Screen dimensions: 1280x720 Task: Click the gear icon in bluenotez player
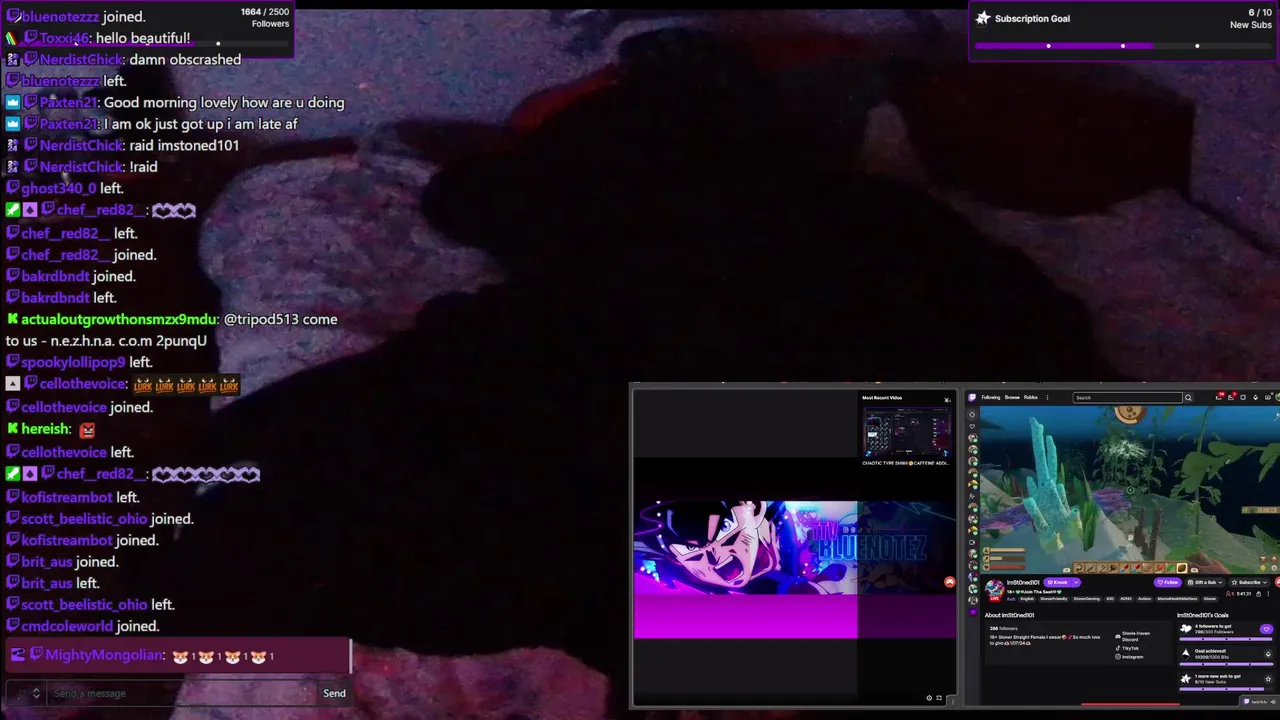coord(929,698)
